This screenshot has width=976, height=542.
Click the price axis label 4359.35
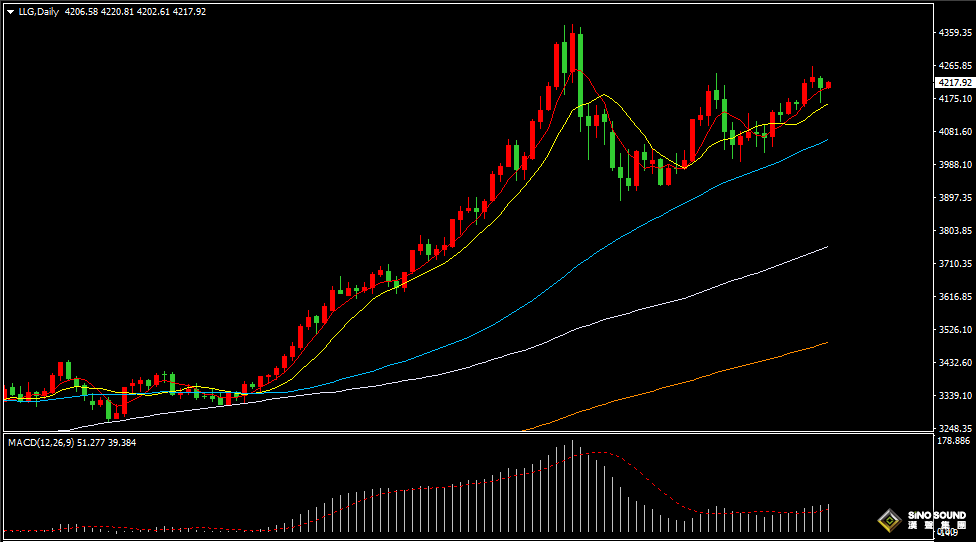[955, 32]
